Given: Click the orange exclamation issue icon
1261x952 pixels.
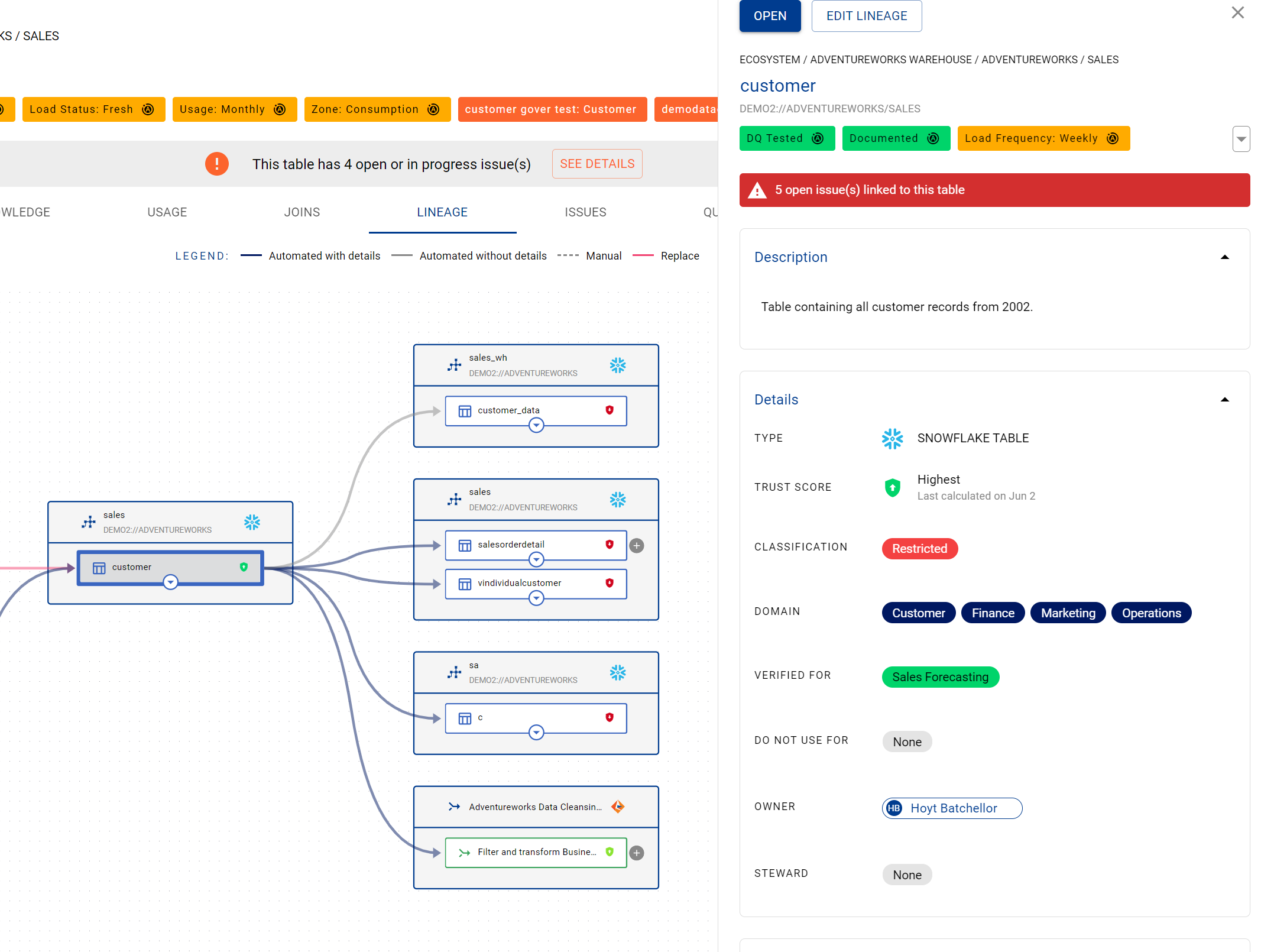Looking at the screenshot, I should (x=217, y=164).
